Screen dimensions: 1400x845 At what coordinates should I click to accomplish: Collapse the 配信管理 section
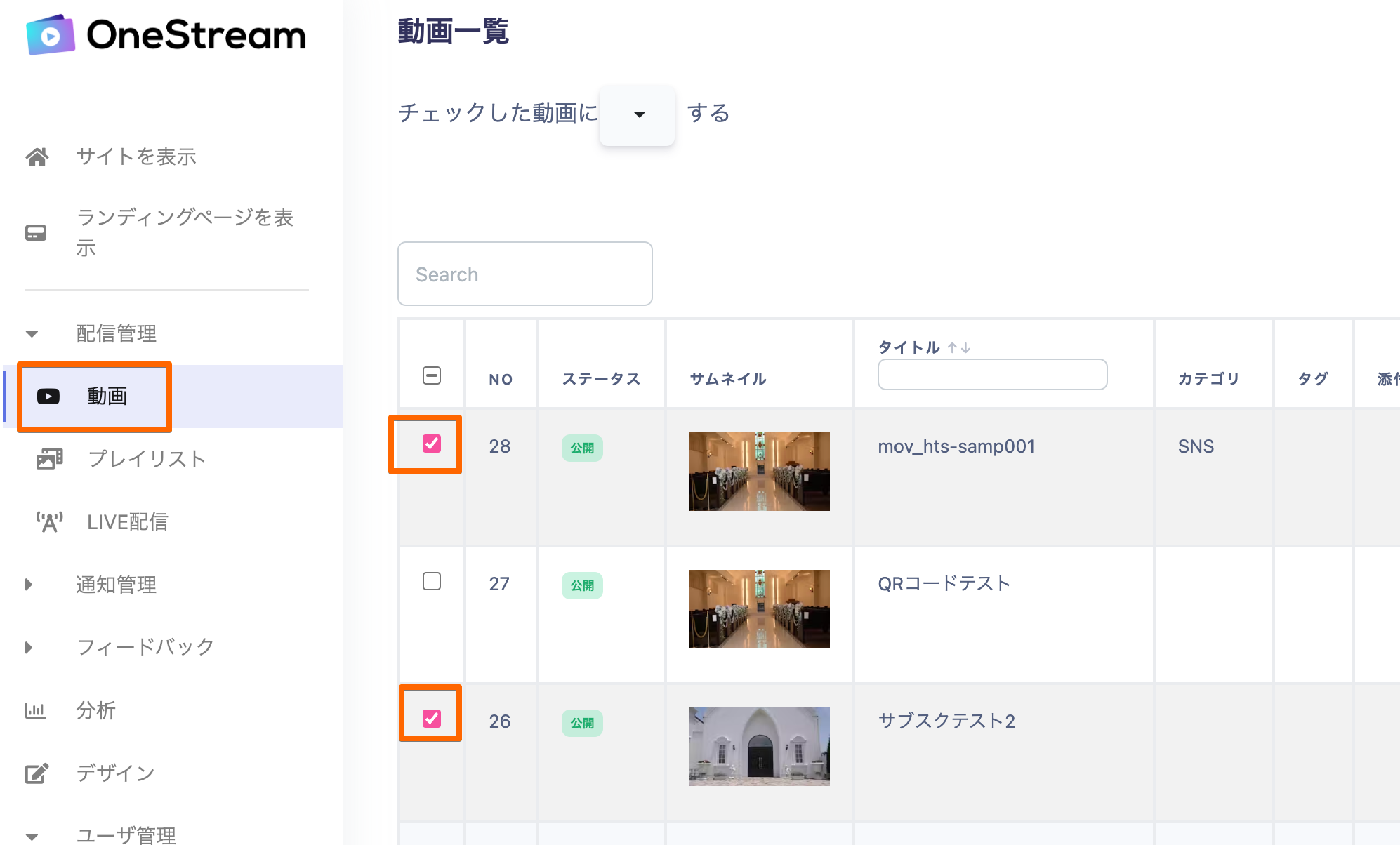tap(32, 334)
